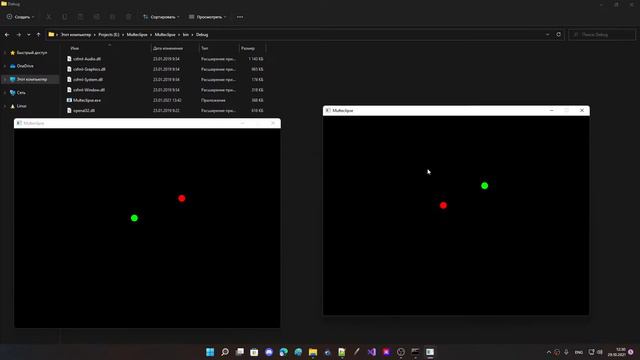Show hidden system tray icons chevron

pyautogui.click(x=549, y=352)
